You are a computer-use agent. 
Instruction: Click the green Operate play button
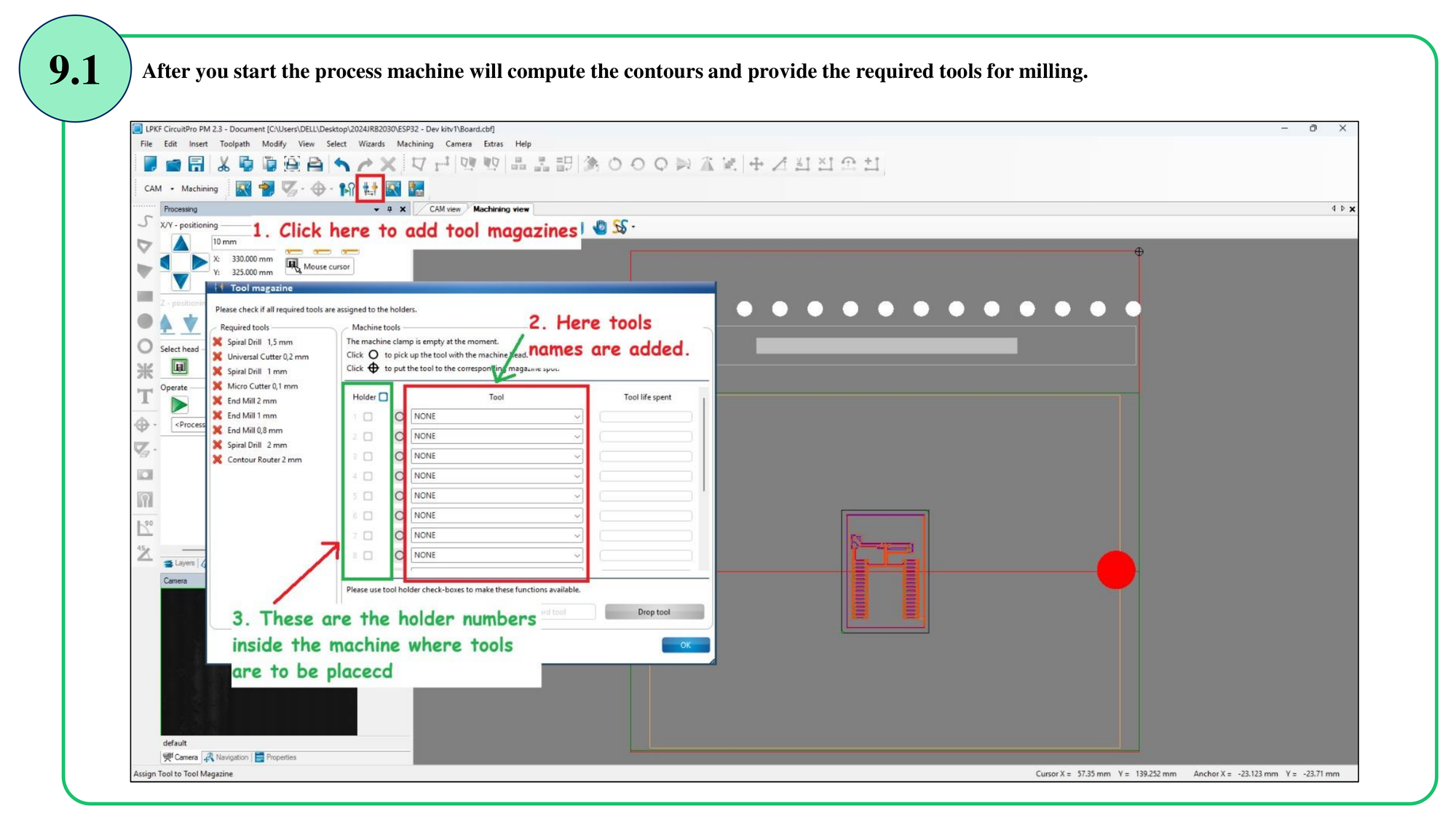pyautogui.click(x=179, y=405)
